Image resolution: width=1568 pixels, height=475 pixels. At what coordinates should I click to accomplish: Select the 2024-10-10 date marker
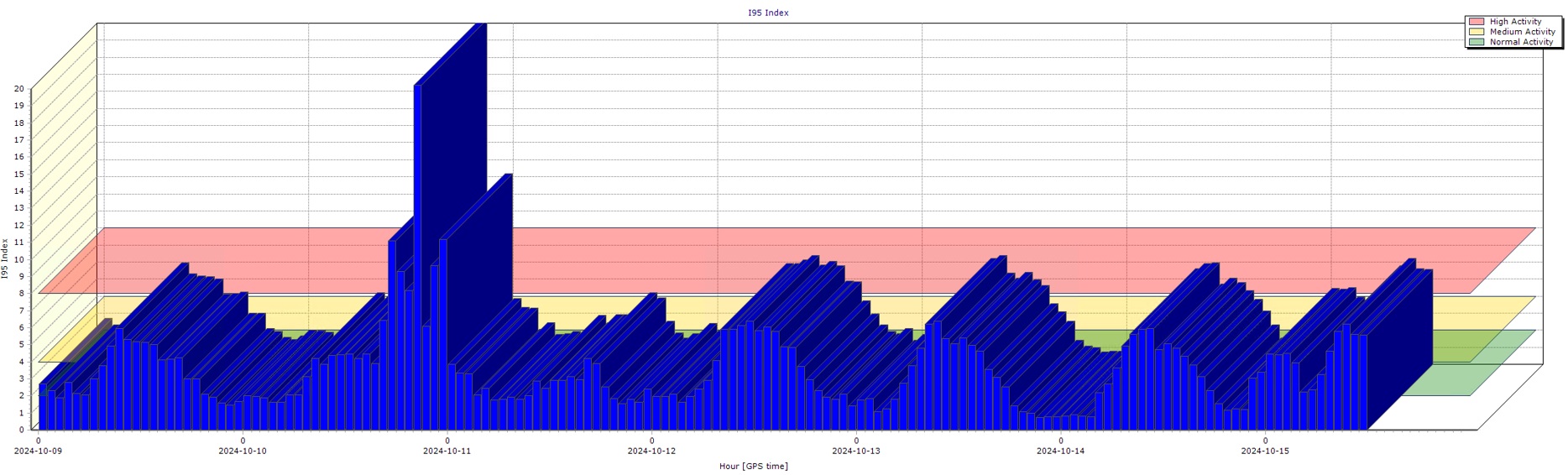tap(243, 451)
